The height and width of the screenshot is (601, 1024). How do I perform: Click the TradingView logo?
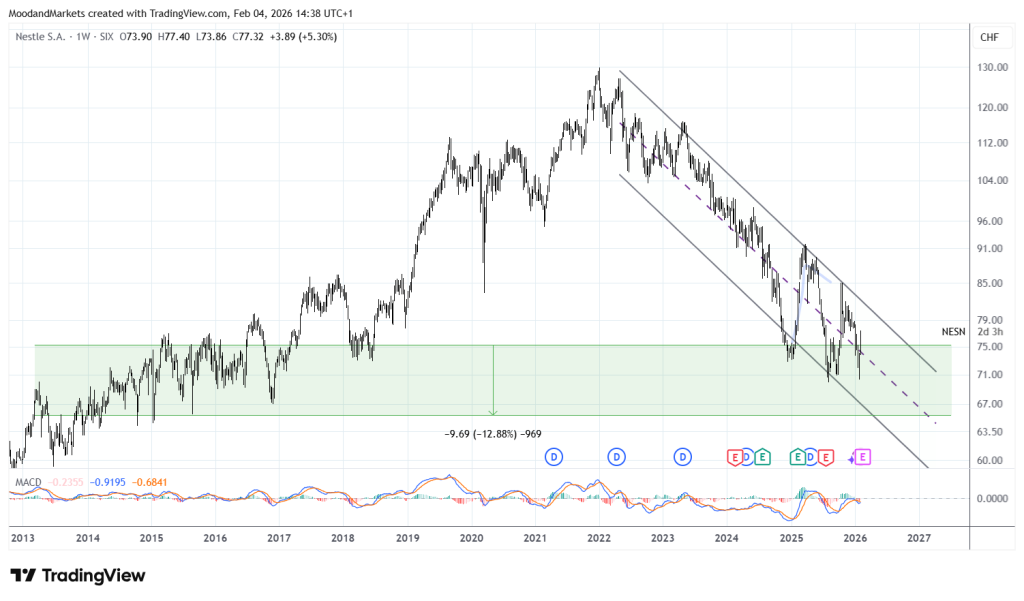(x=78, y=575)
